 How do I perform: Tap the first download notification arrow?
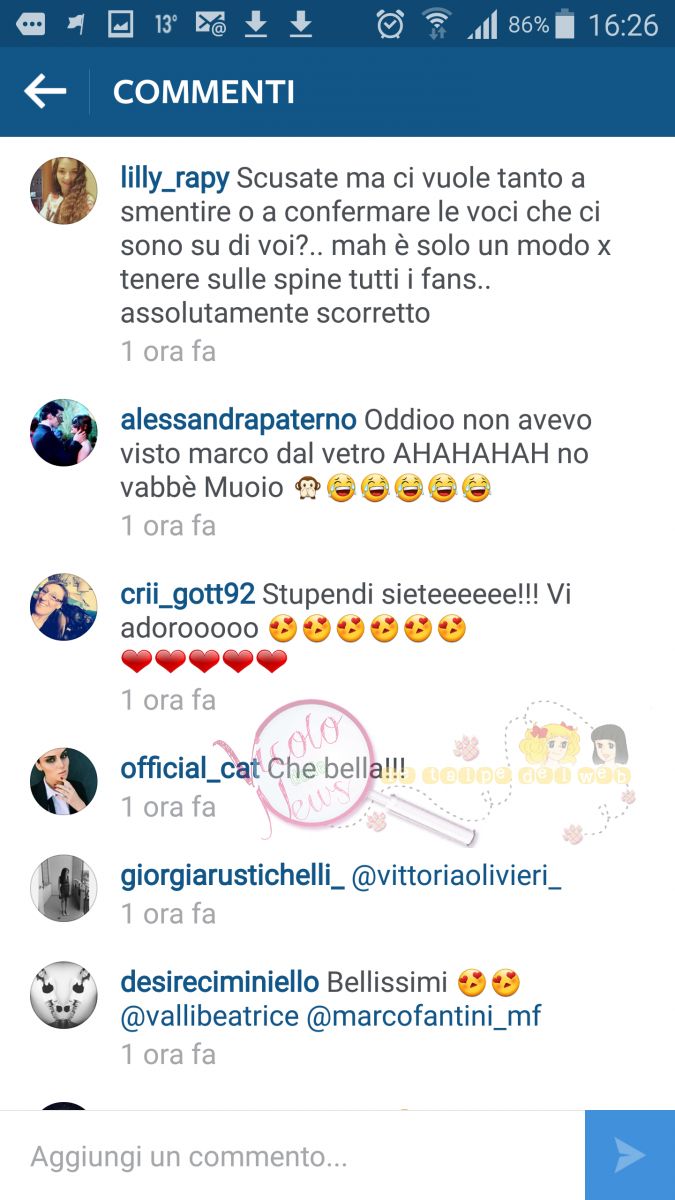(257, 24)
